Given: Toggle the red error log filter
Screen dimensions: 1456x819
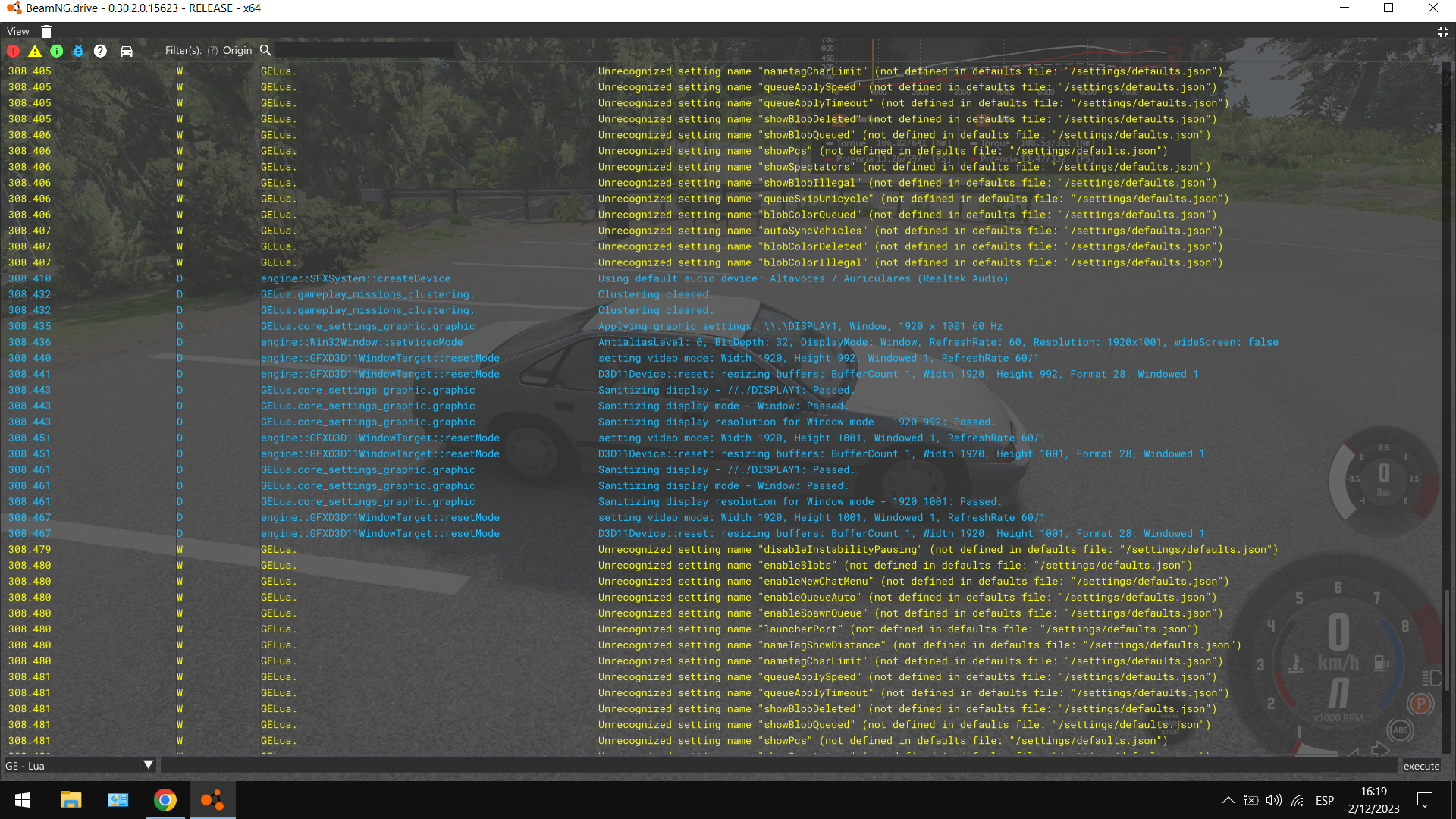Looking at the screenshot, I should coord(13,51).
